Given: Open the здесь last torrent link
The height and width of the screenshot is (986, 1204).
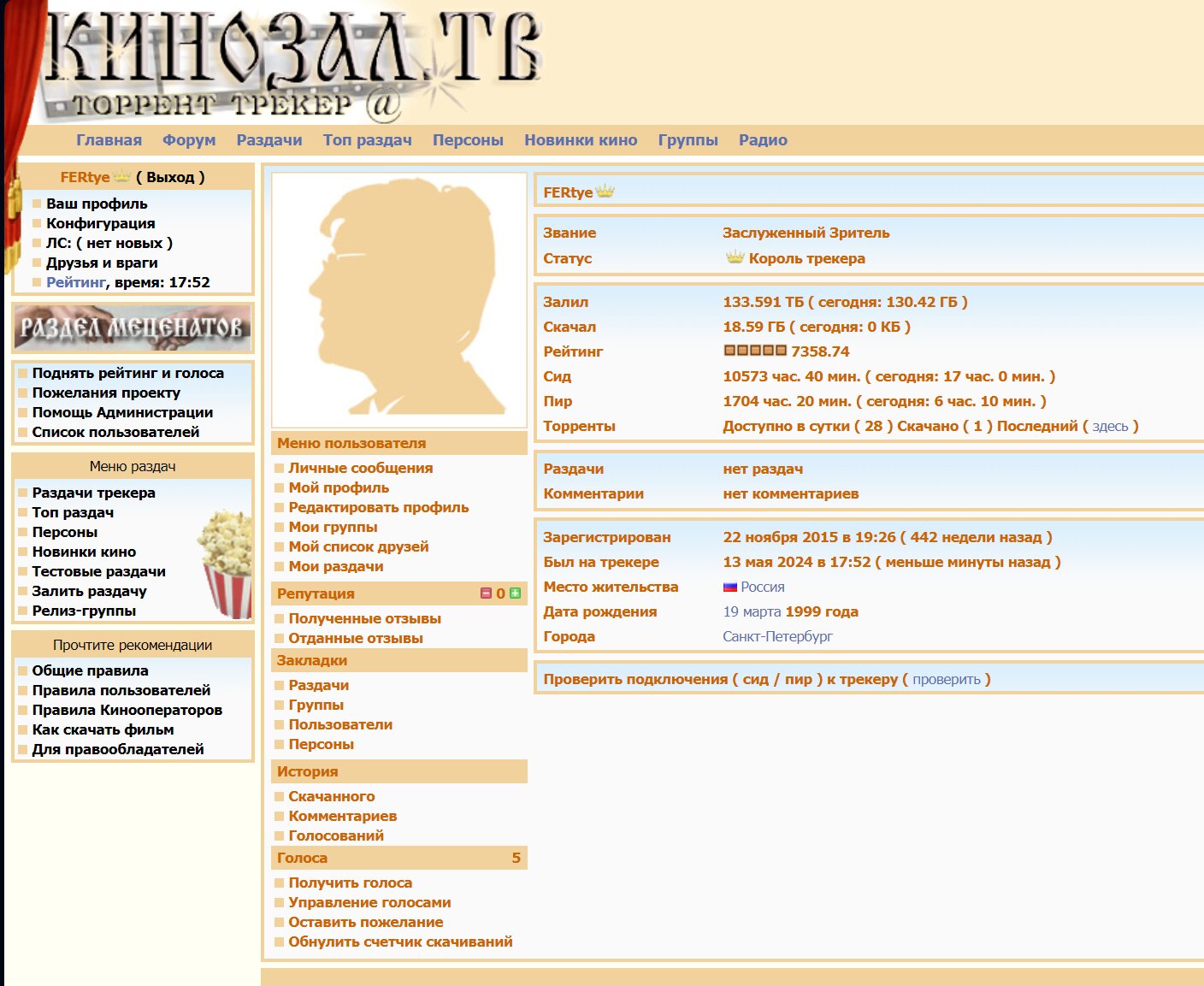Looking at the screenshot, I should [x=1109, y=426].
